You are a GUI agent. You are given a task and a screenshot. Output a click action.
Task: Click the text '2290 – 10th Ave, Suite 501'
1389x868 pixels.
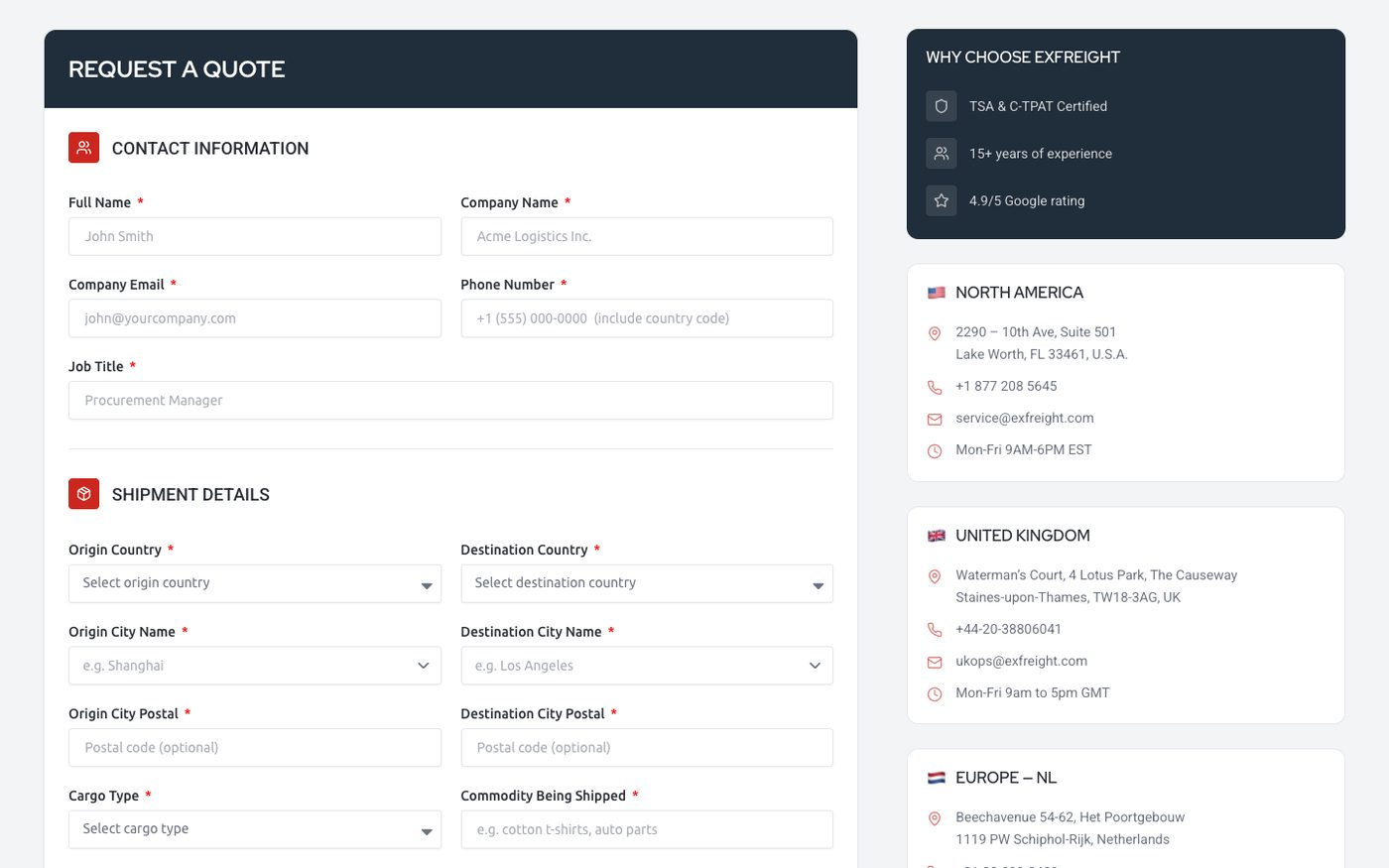1036,332
